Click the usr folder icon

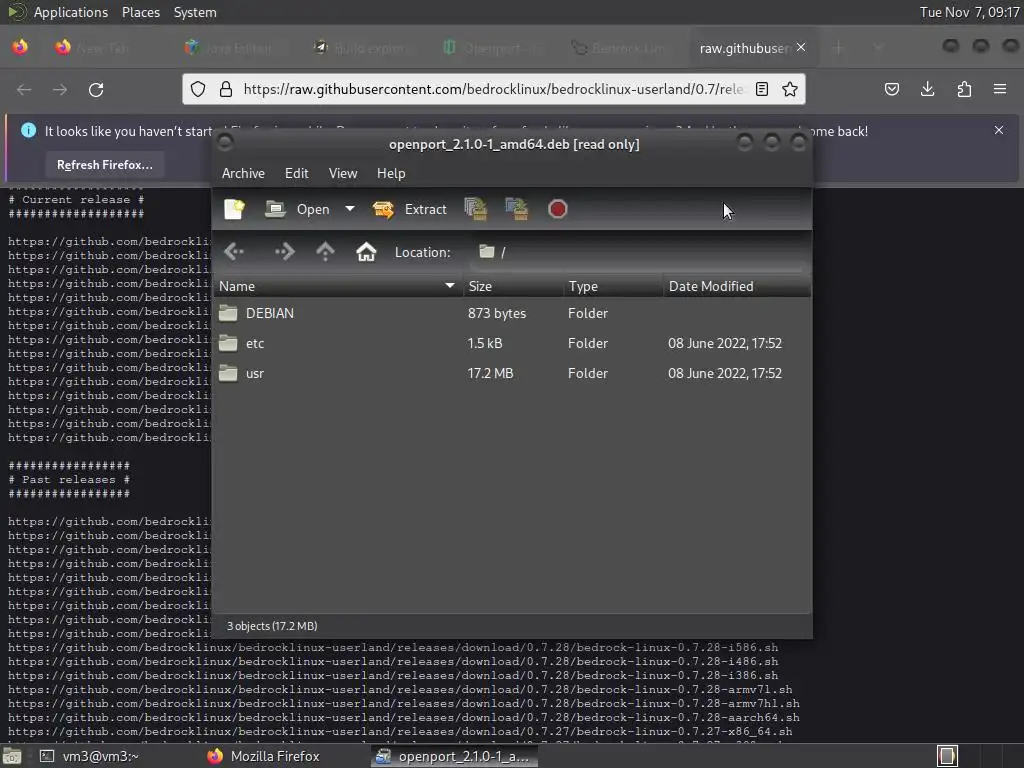coord(228,373)
